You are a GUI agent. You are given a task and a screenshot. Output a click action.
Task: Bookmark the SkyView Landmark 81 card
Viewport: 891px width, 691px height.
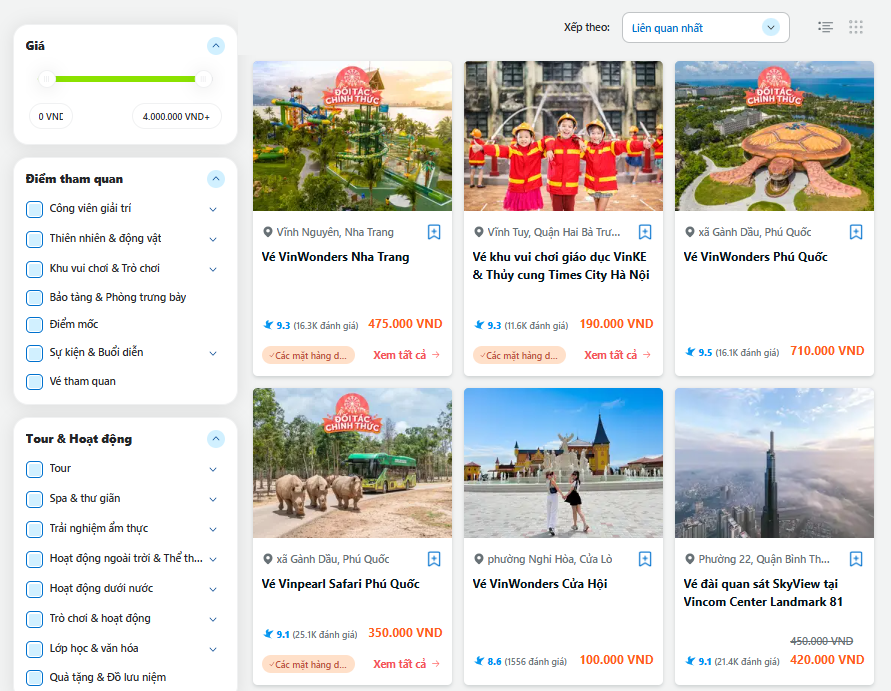click(x=856, y=559)
